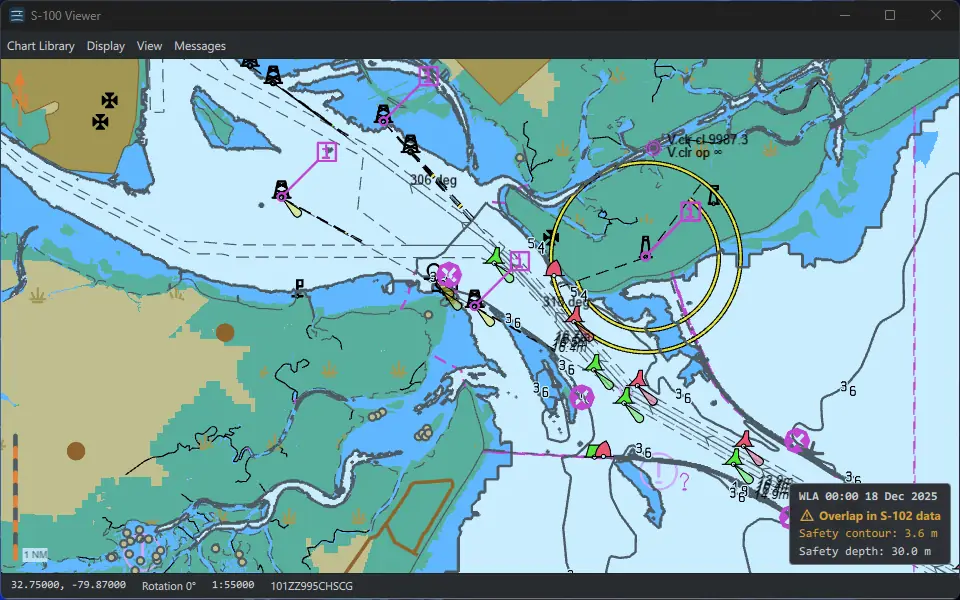This screenshot has width=960, height=600.
Task: Click the black flag post symbol on shoreline
Action: tap(299, 288)
